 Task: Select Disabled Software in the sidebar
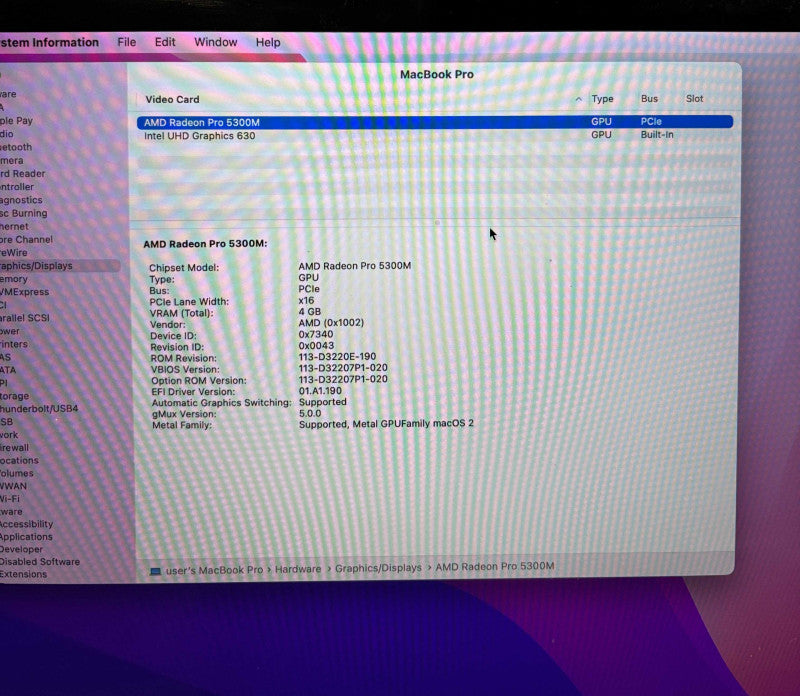click(x=40, y=562)
